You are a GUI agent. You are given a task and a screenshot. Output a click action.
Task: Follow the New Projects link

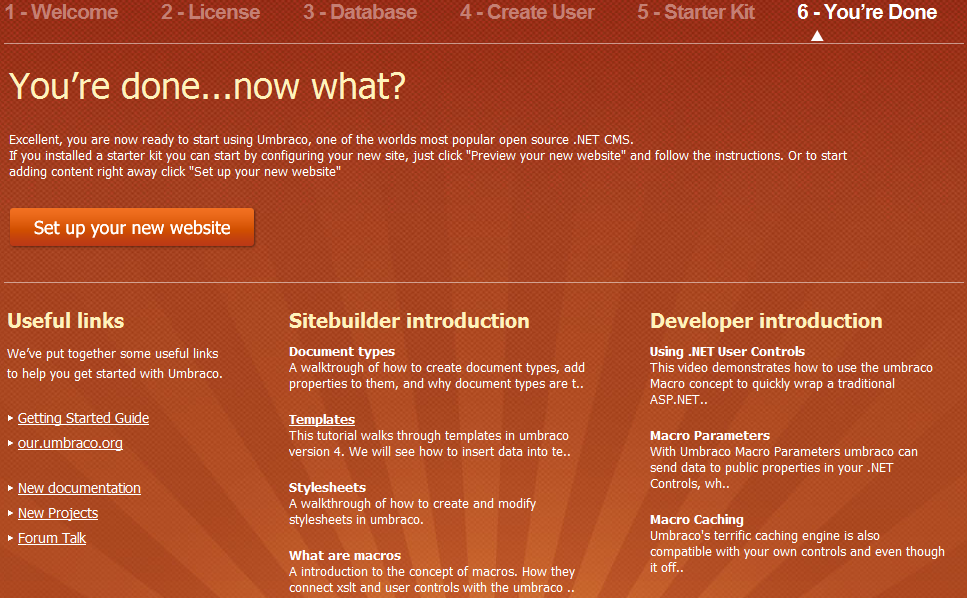click(58, 513)
